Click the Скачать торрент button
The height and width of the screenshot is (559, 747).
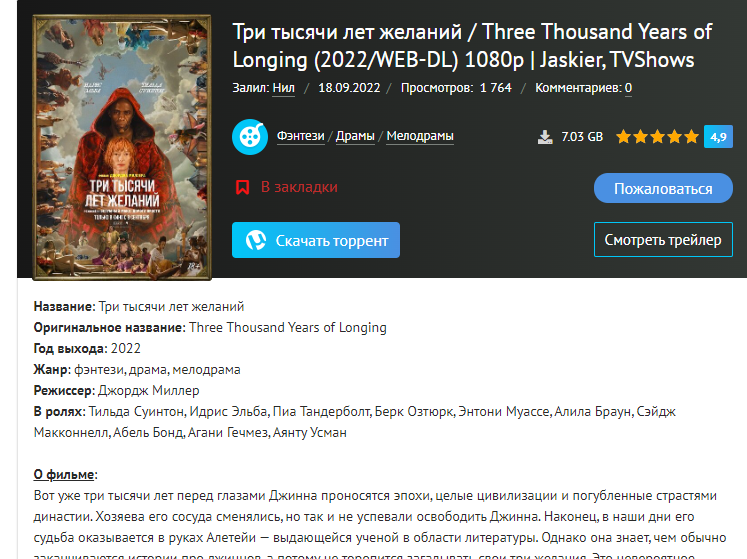(316, 240)
